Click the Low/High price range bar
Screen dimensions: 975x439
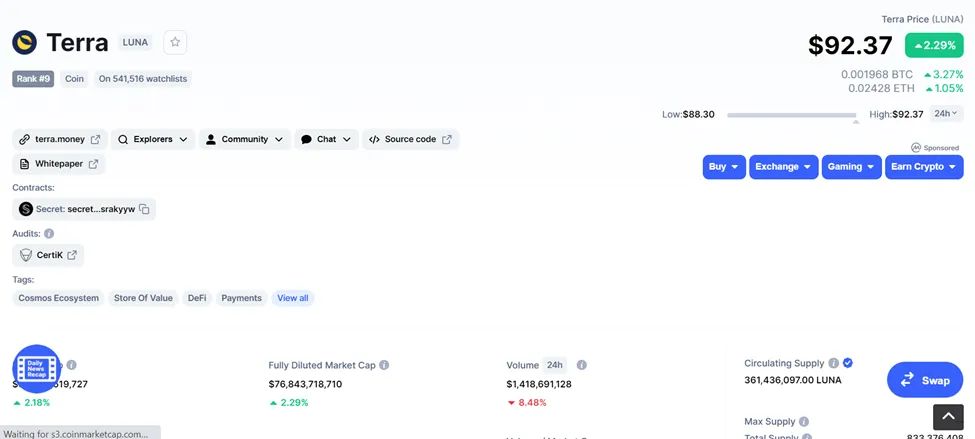(792, 115)
